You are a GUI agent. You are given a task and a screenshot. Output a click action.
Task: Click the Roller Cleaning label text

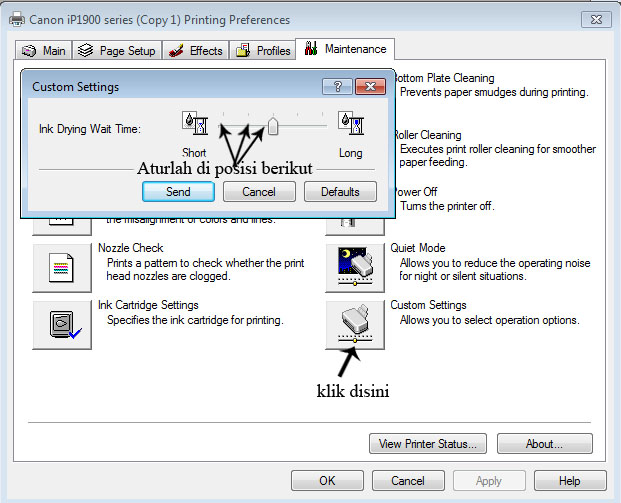[x=428, y=135]
